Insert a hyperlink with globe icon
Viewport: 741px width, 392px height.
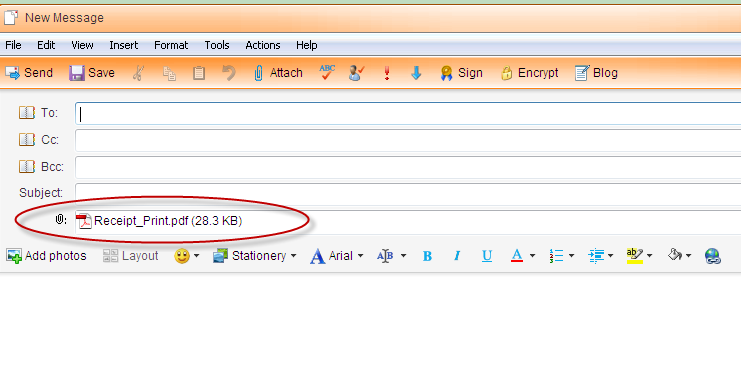[x=713, y=256]
